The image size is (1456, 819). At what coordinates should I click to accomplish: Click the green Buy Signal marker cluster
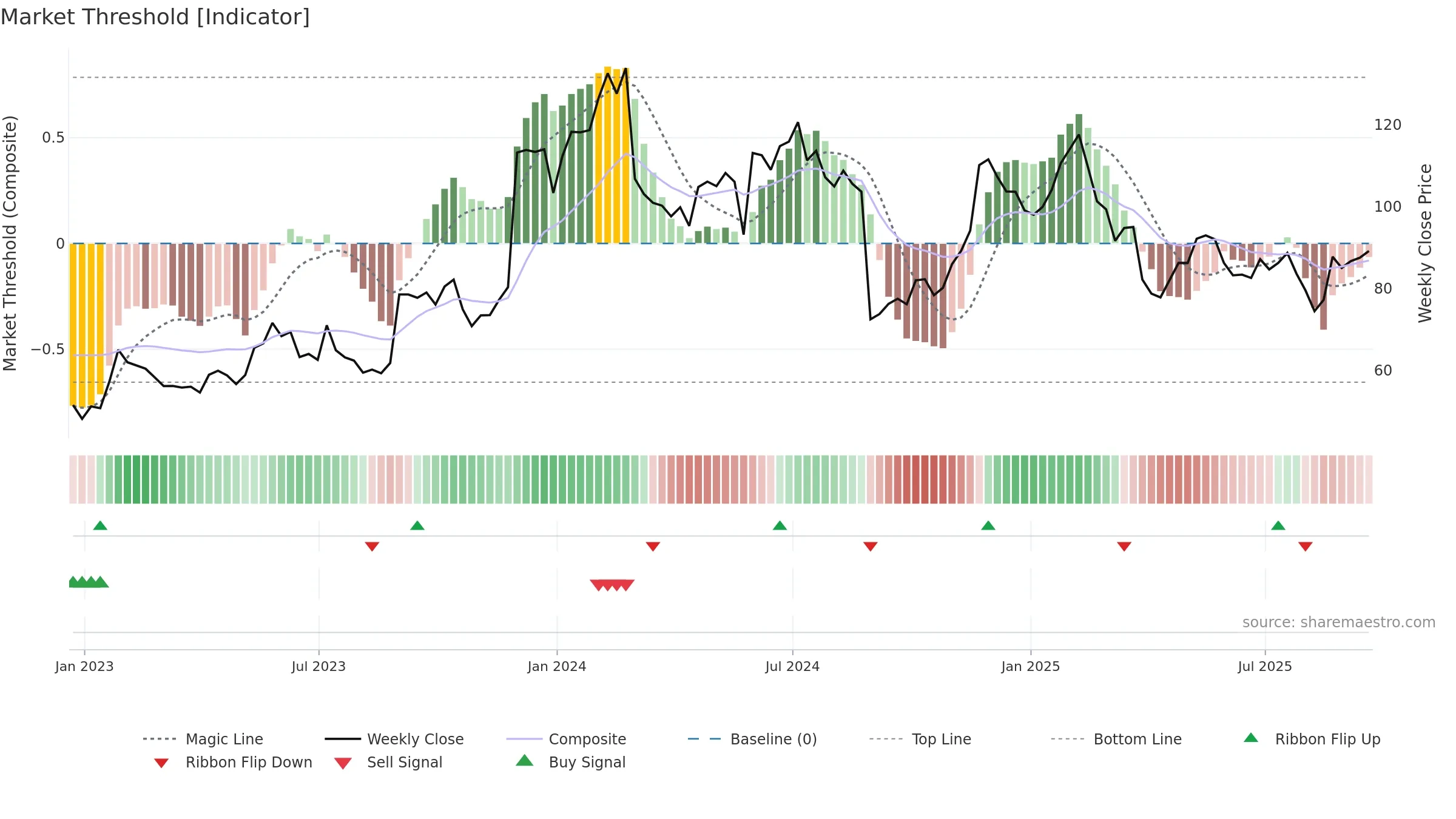tap(89, 582)
